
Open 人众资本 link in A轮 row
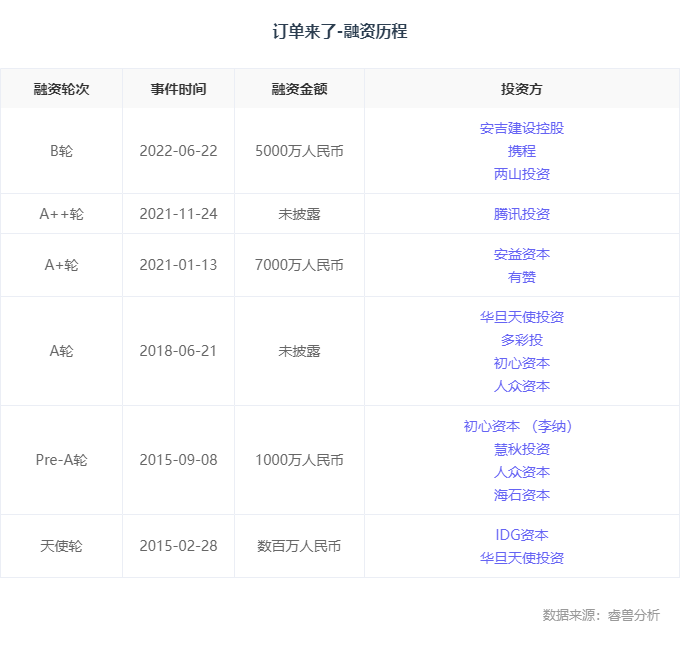pyautogui.click(x=522, y=386)
